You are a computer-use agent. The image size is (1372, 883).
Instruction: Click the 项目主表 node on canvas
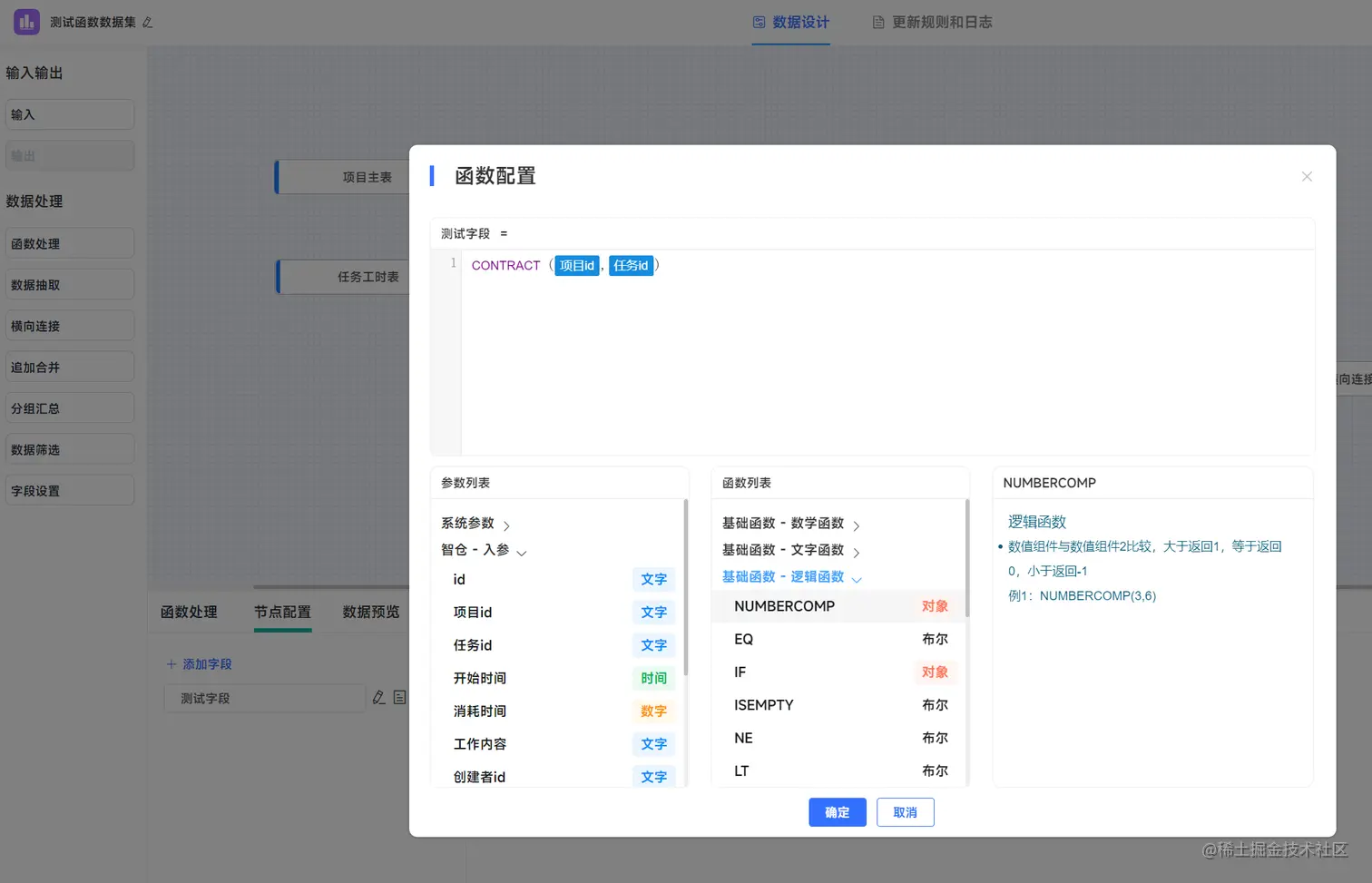(x=343, y=177)
